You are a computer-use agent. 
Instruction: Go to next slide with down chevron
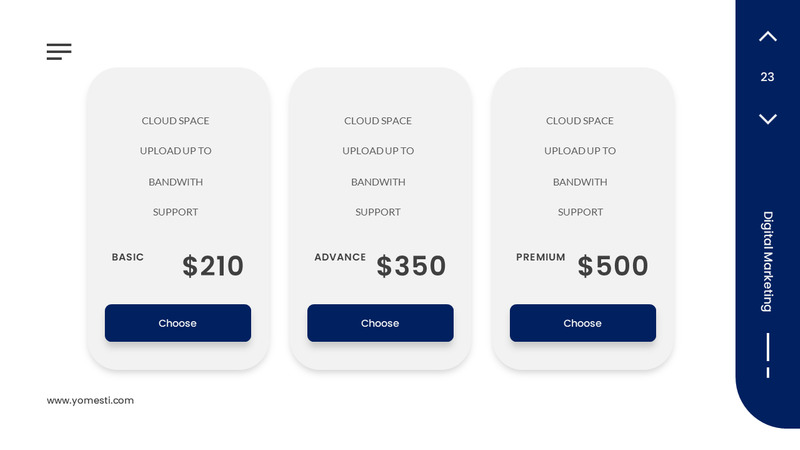767,119
